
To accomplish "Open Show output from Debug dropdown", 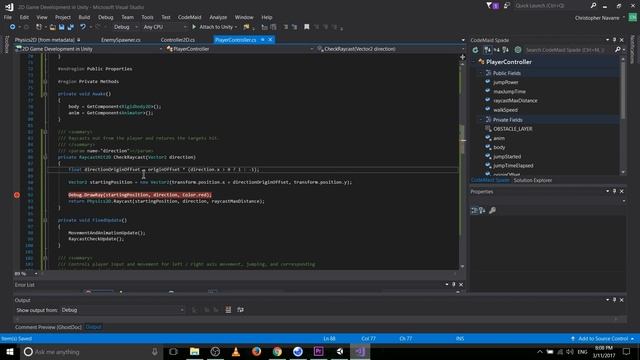I will tap(122, 310).
